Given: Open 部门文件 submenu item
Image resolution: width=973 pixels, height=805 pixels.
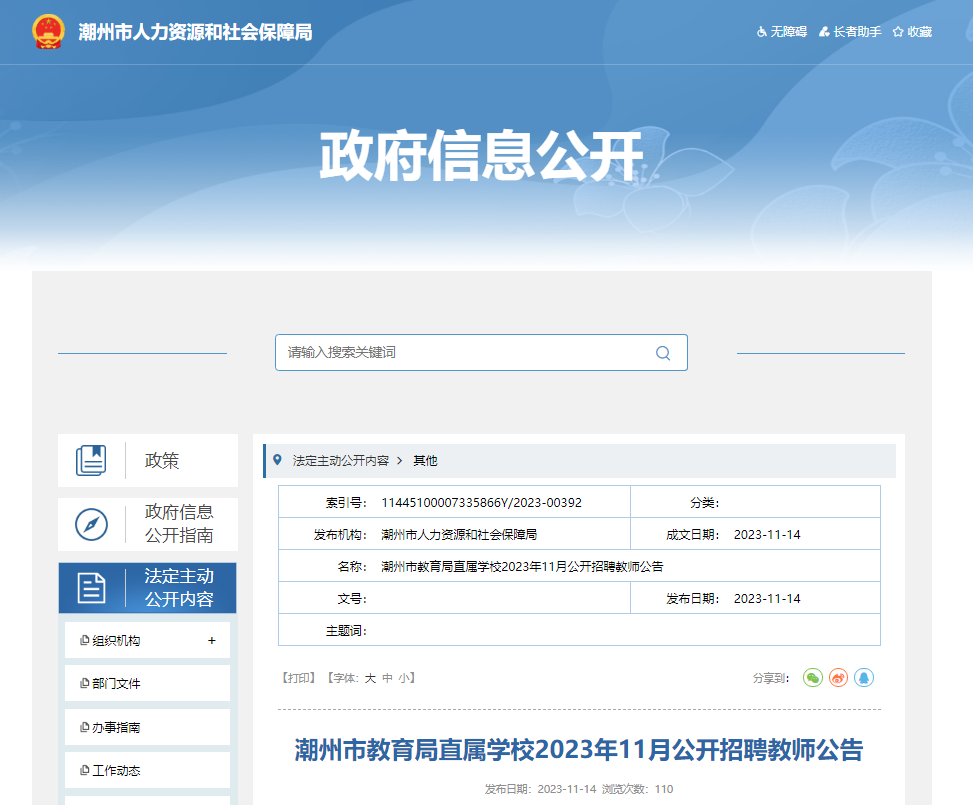Looking at the screenshot, I should (x=147, y=683).
